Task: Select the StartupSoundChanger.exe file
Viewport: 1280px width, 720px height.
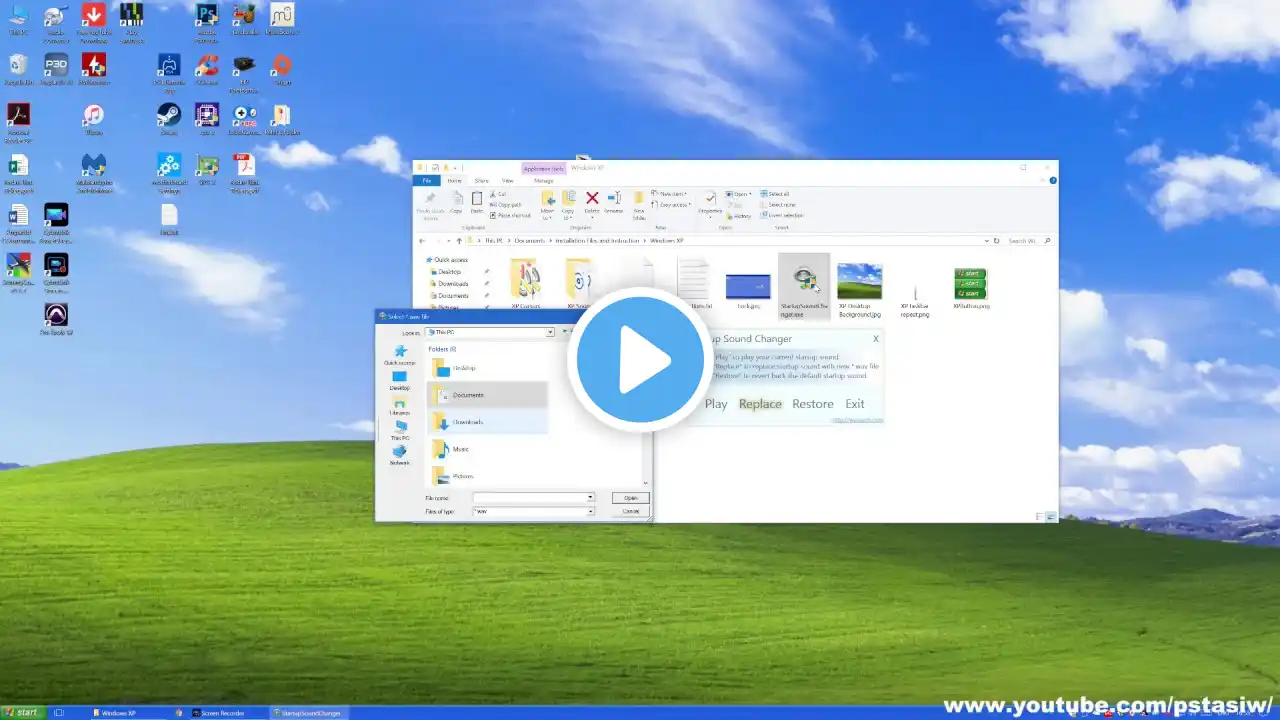Action: coord(804,286)
